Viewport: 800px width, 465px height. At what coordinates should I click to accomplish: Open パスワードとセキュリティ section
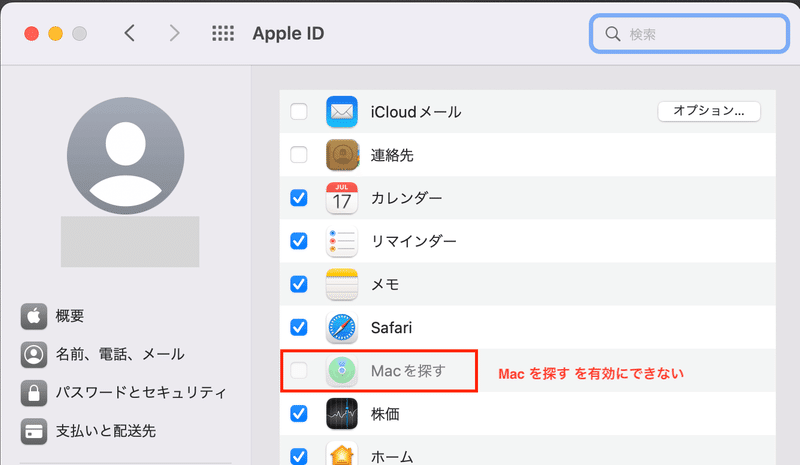coord(140,393)
